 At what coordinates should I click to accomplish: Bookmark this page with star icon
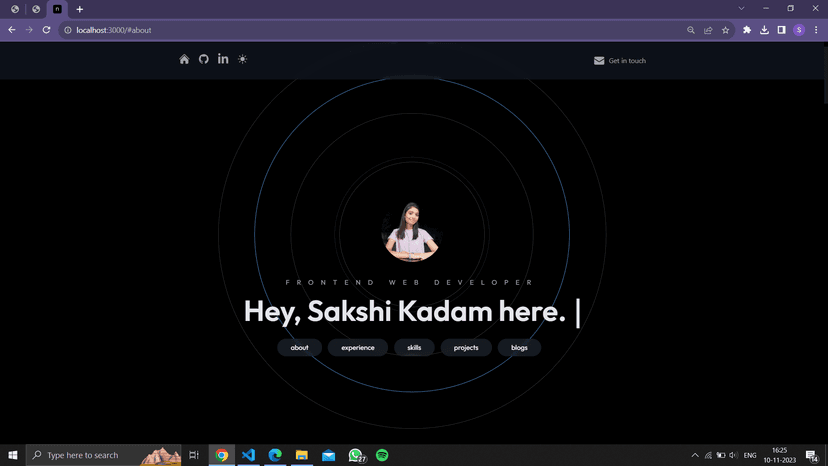coord(726,30)
